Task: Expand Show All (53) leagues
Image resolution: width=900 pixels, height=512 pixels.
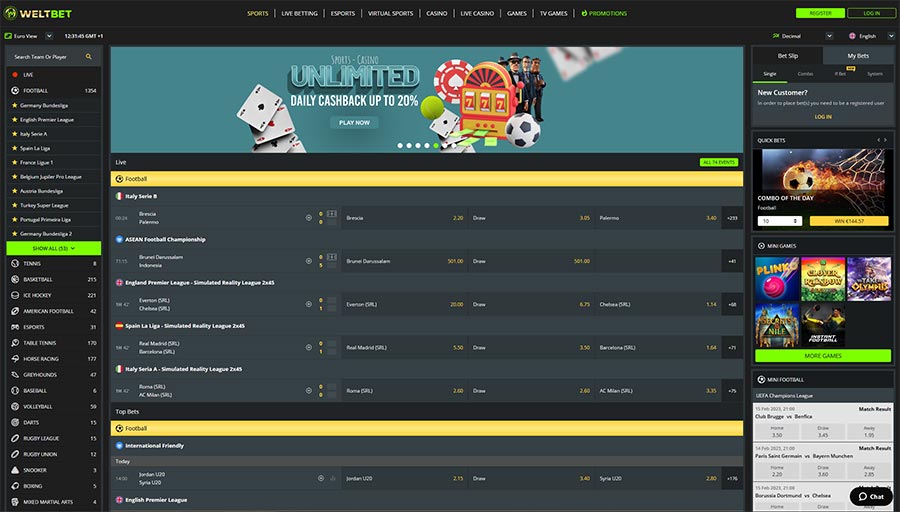Action: pyautogui.click(x=53, y=249)
